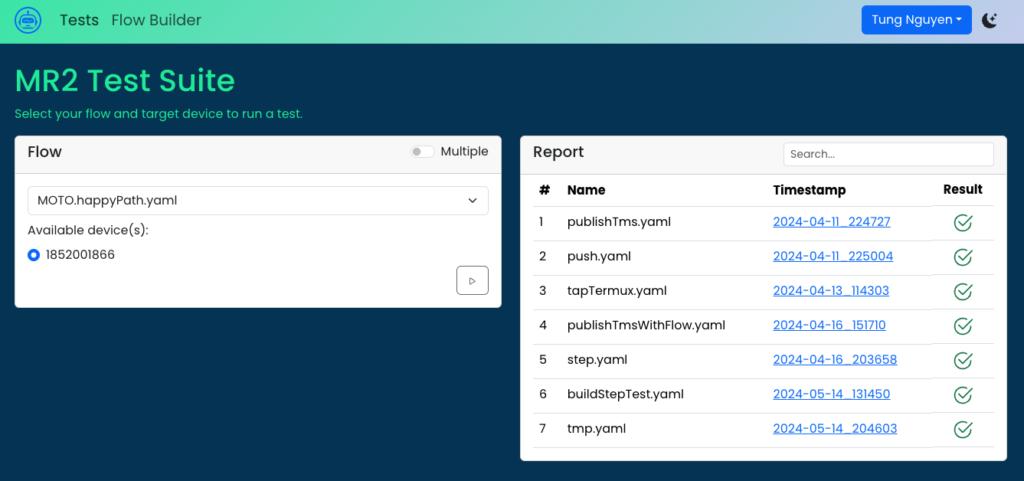Focus the Report search field
The width and height of the screenshot is (1024, 481).
pos(888,154)
